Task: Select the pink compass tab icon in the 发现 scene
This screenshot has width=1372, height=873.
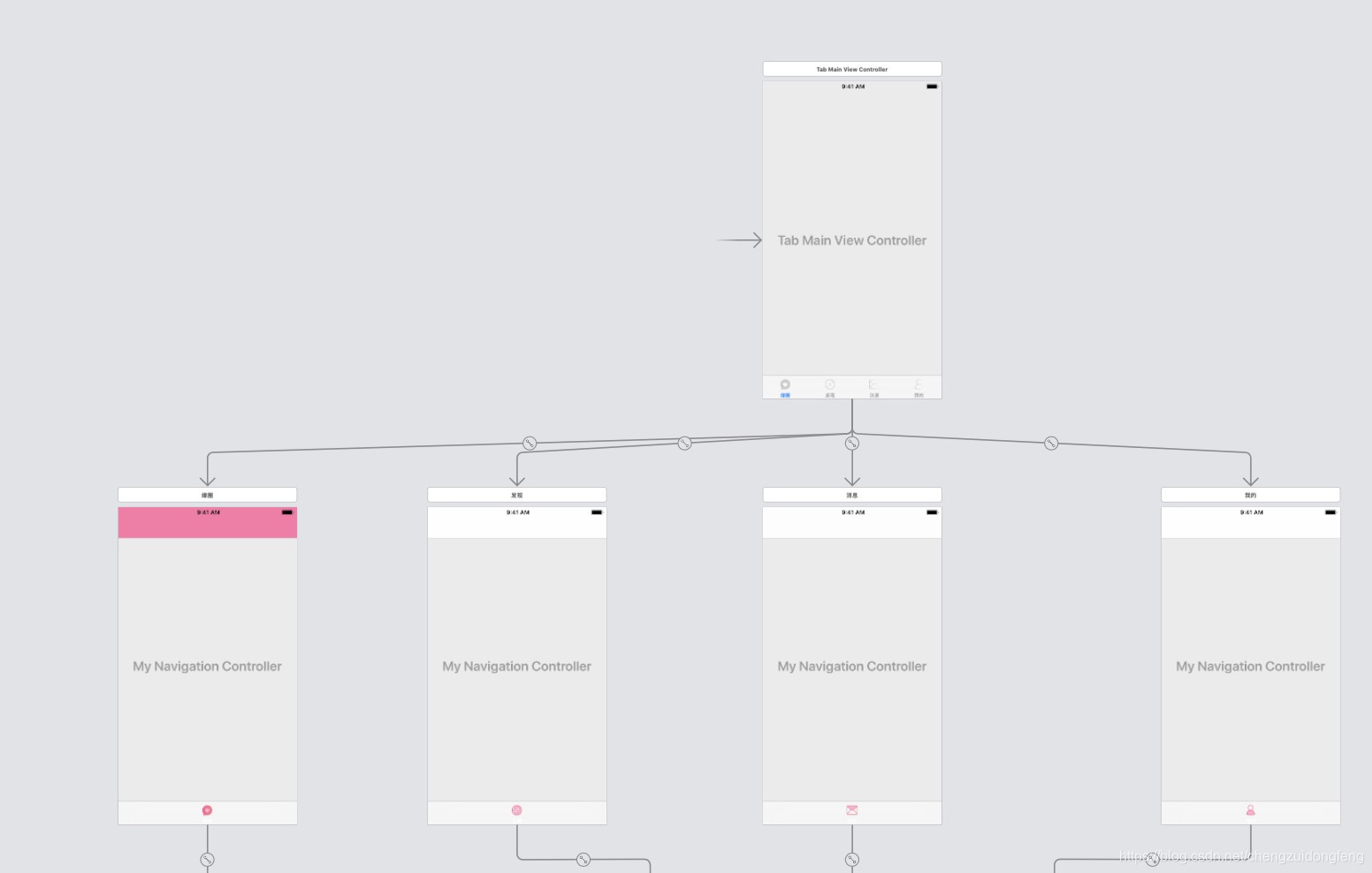Action: 517,810
